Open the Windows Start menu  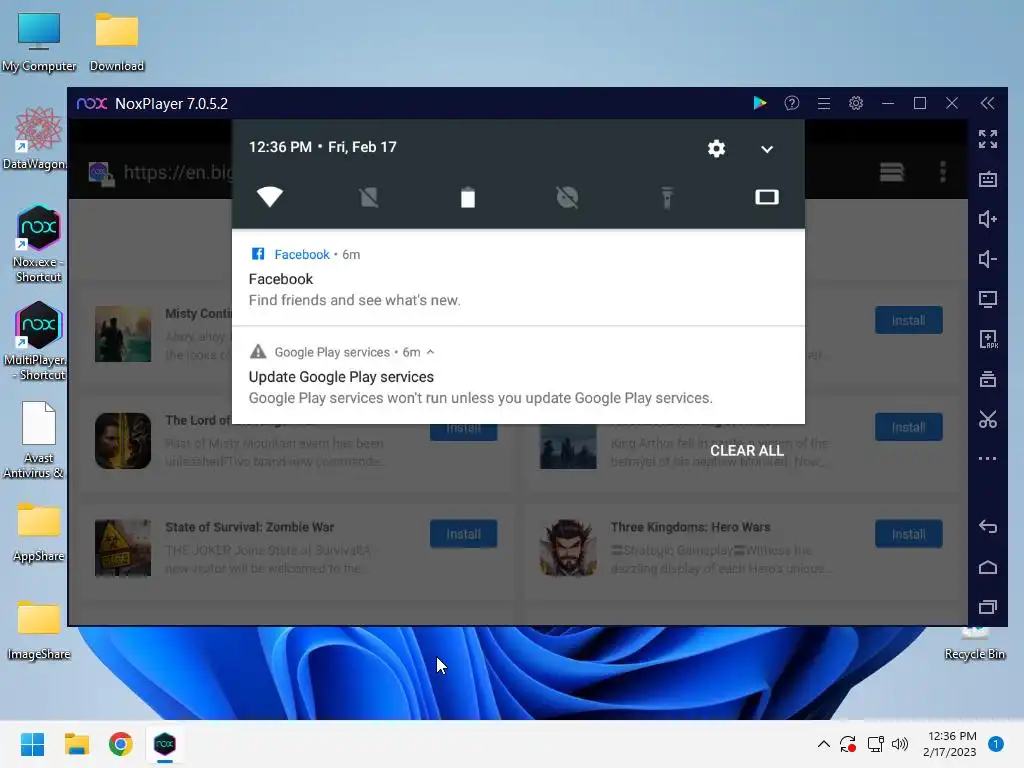click(32, 744)
